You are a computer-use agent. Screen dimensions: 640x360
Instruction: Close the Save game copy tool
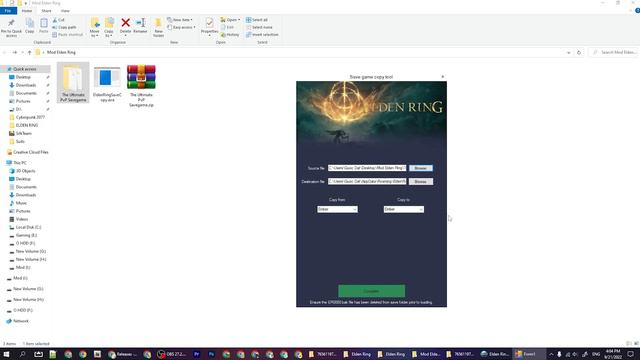[x=442, y=77]
